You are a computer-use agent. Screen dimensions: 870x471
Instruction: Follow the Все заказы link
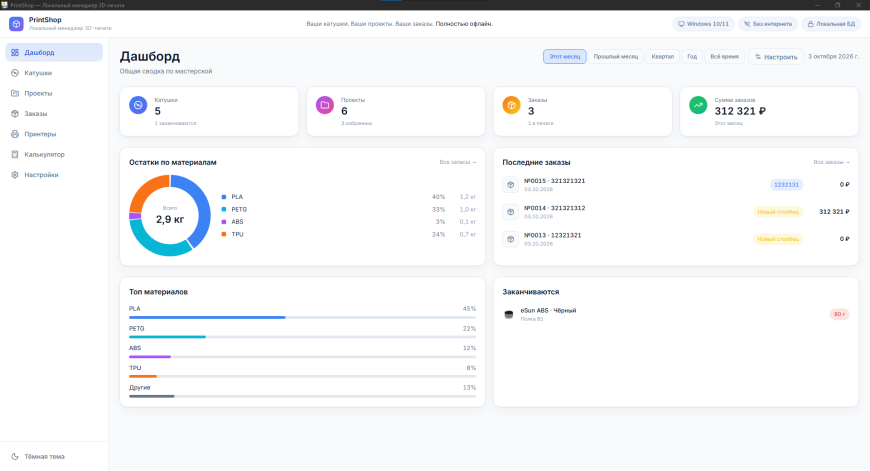tap(831, 162)
